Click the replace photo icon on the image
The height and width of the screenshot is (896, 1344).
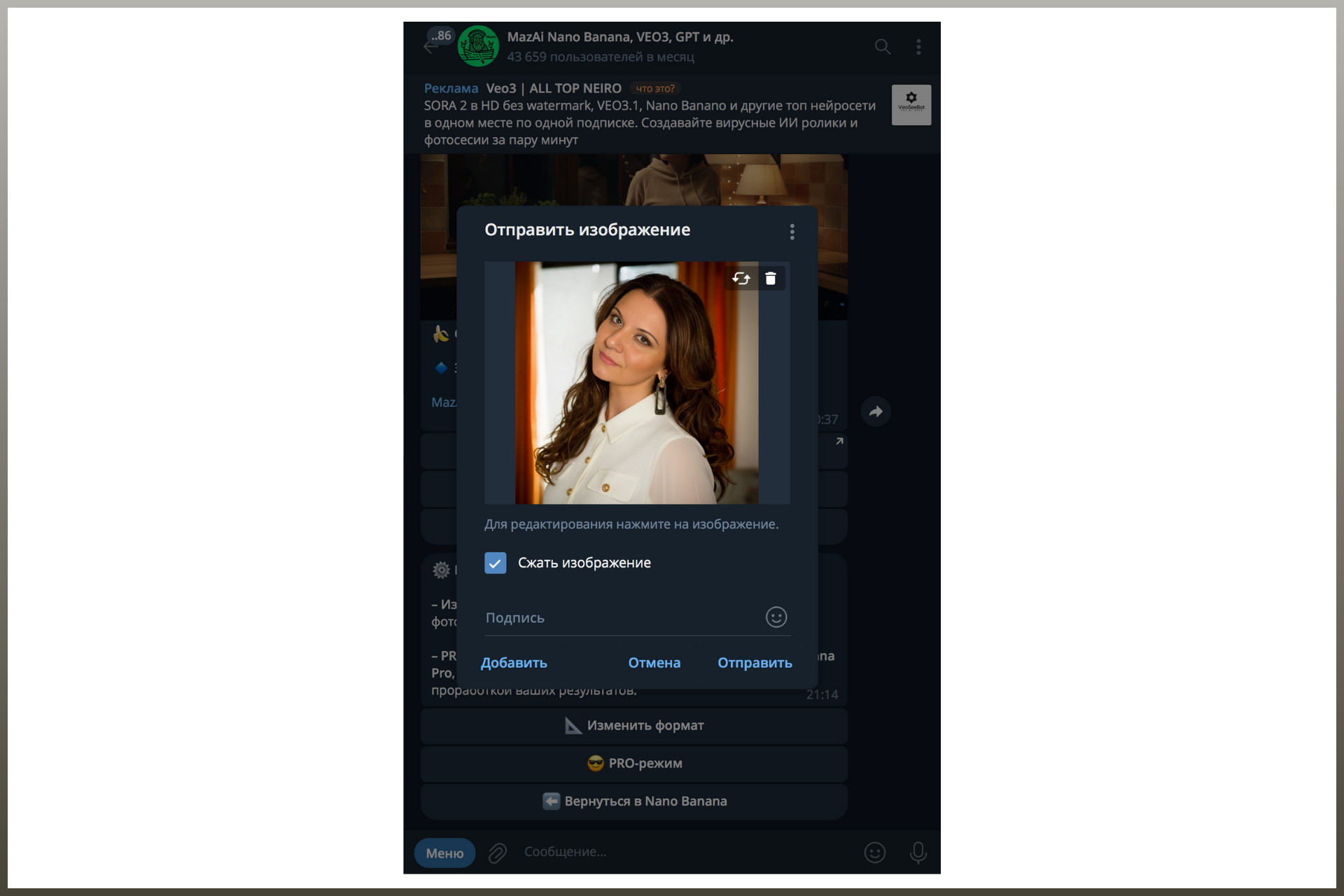741,279
